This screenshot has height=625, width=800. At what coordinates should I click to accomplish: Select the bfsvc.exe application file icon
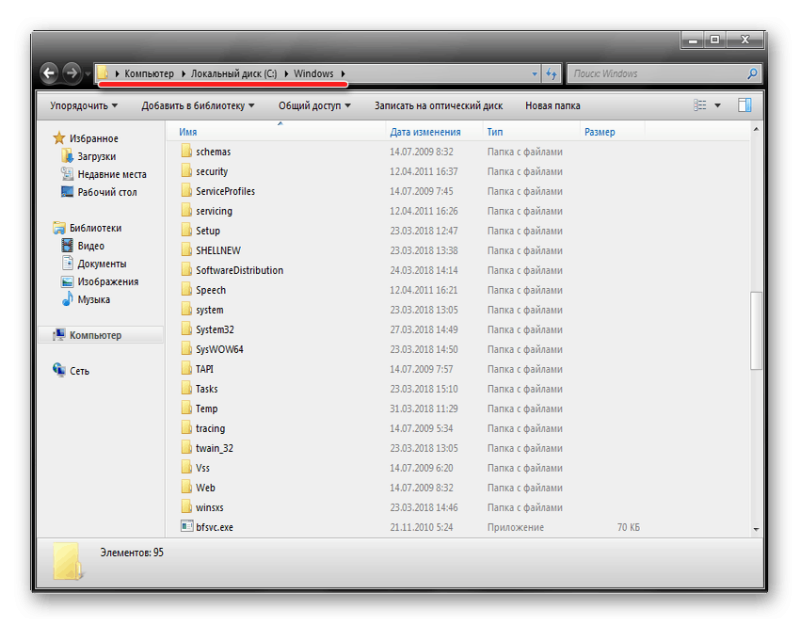[x=186, y=527]
